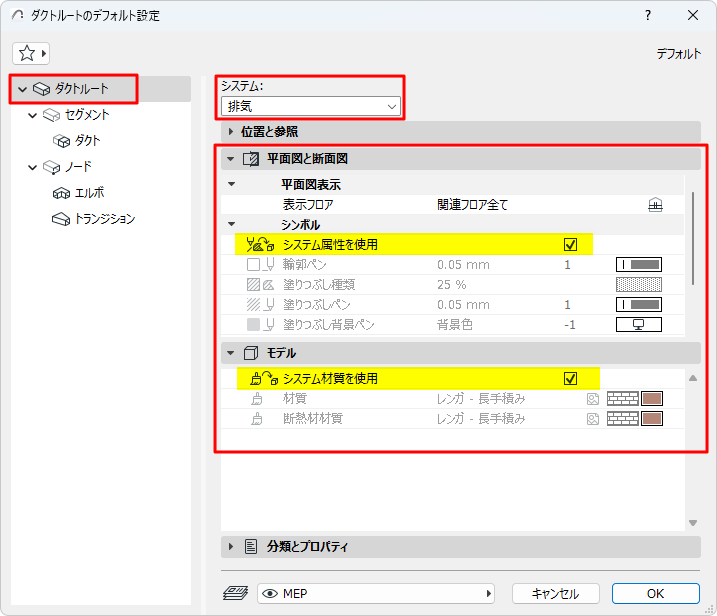The image size is (717, 616).
Task: Click the 塗りつぶしペン row icon
Action: pos(260,305)
